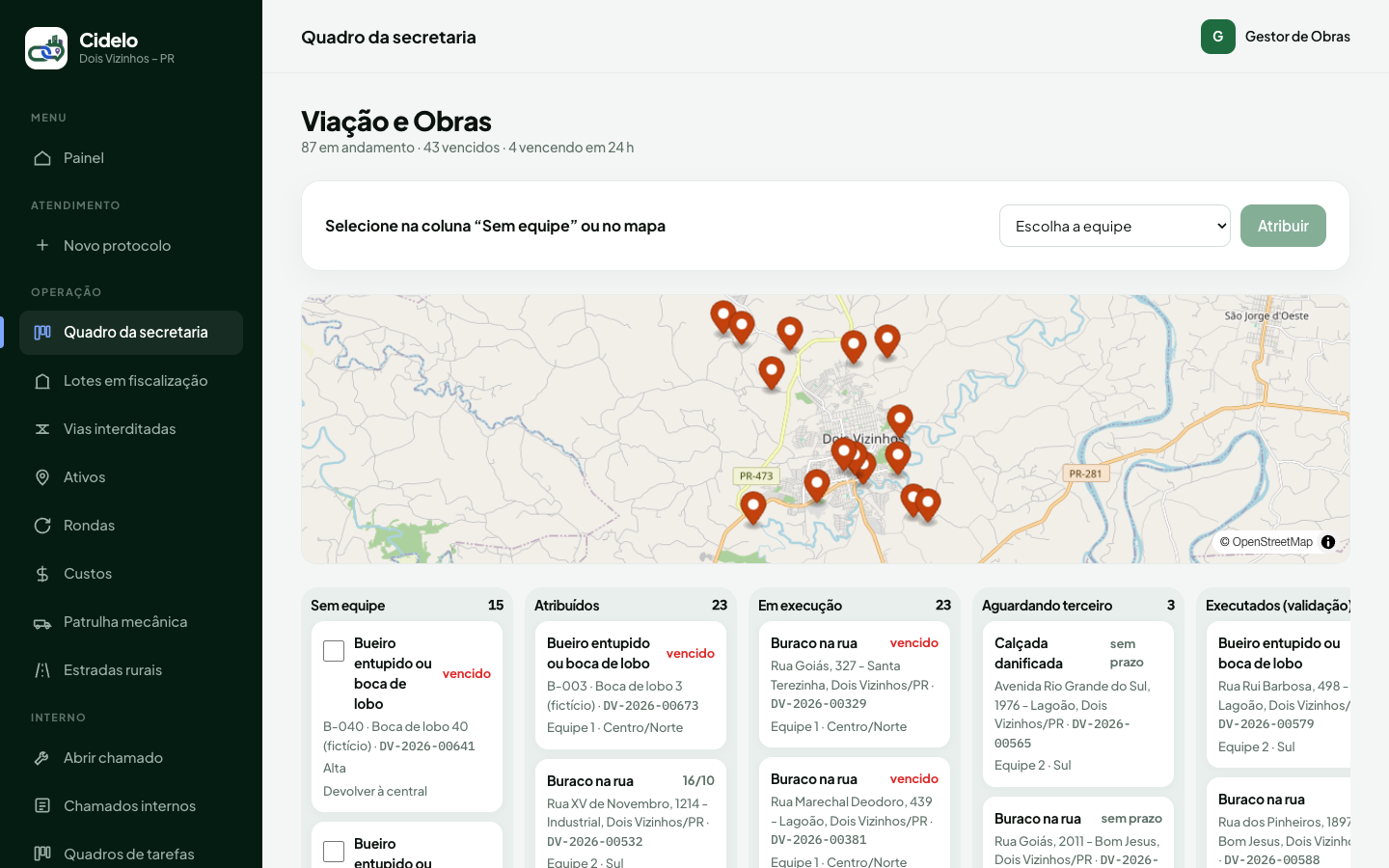Open Estradas rurais road icon
This screenshot has height=868, width=1389.
42,670
